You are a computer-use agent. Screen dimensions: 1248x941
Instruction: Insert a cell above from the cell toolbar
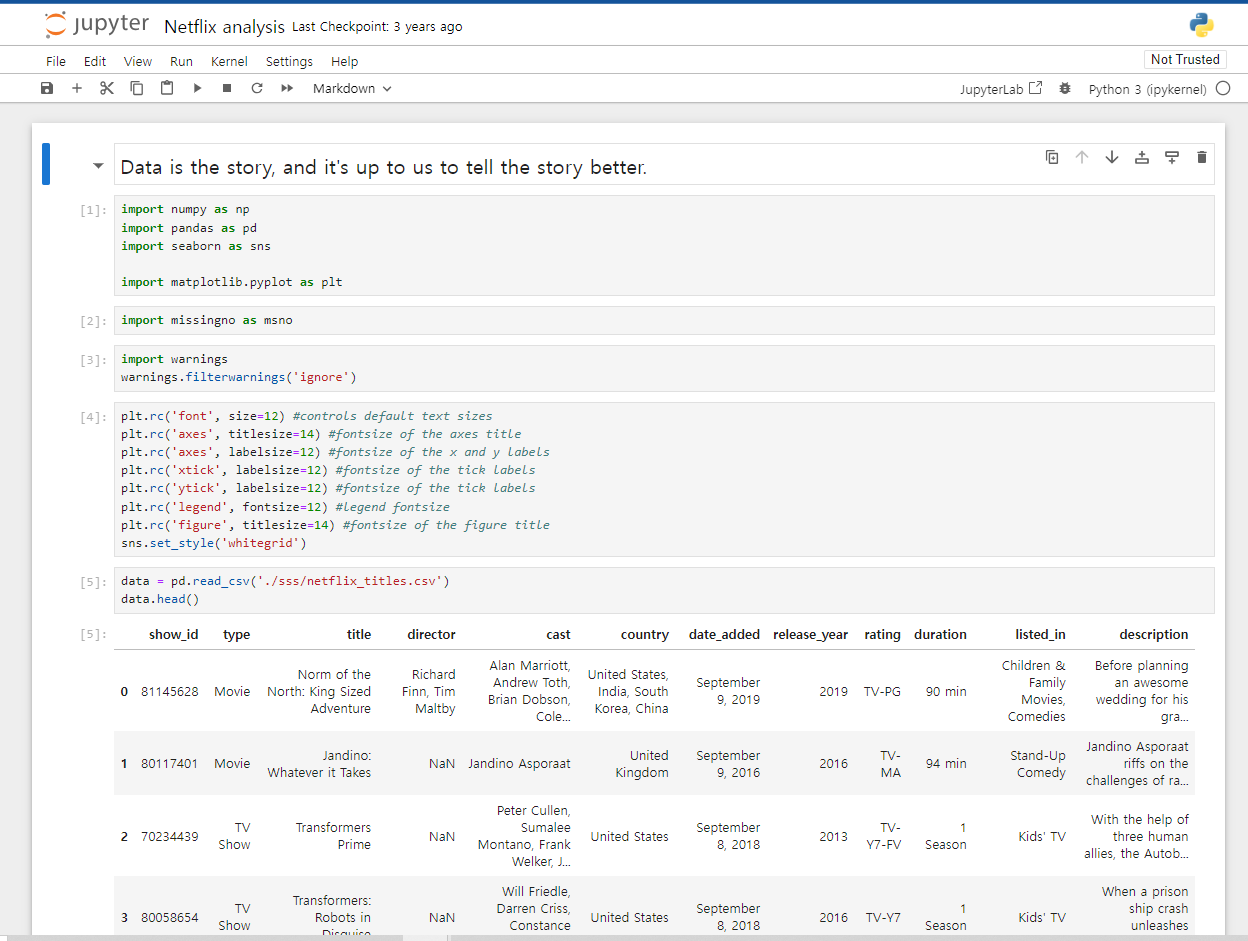pos(1142,157)
